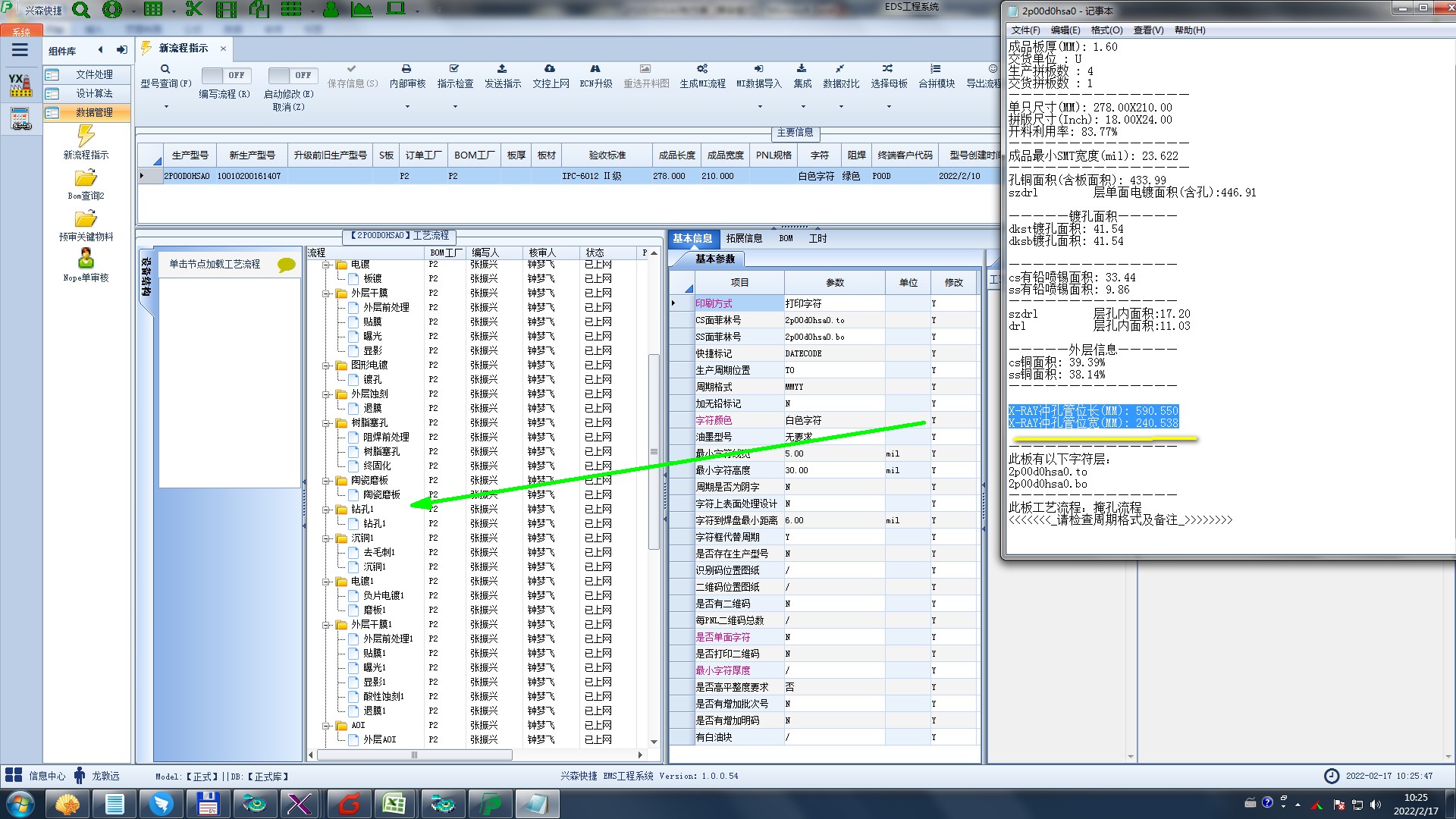Collapse the 树脂塞孔 tree folder
This screenshot has height=819, width=1456.
[x=326, y=422]
